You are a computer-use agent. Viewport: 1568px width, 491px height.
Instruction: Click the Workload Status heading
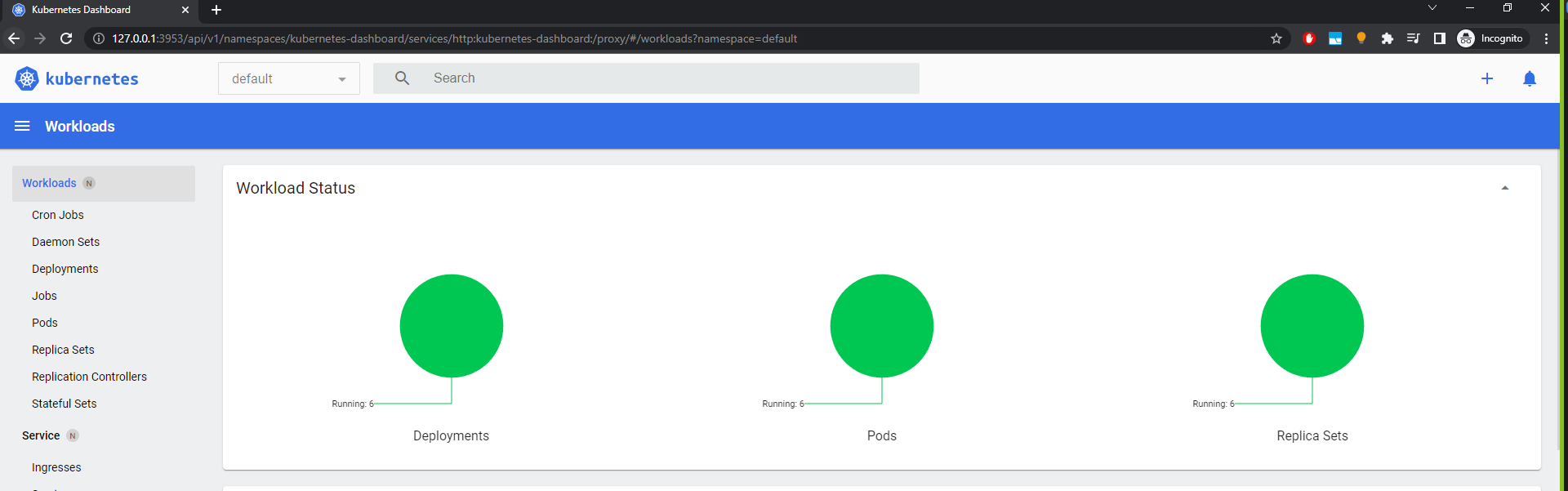point(296,188)
